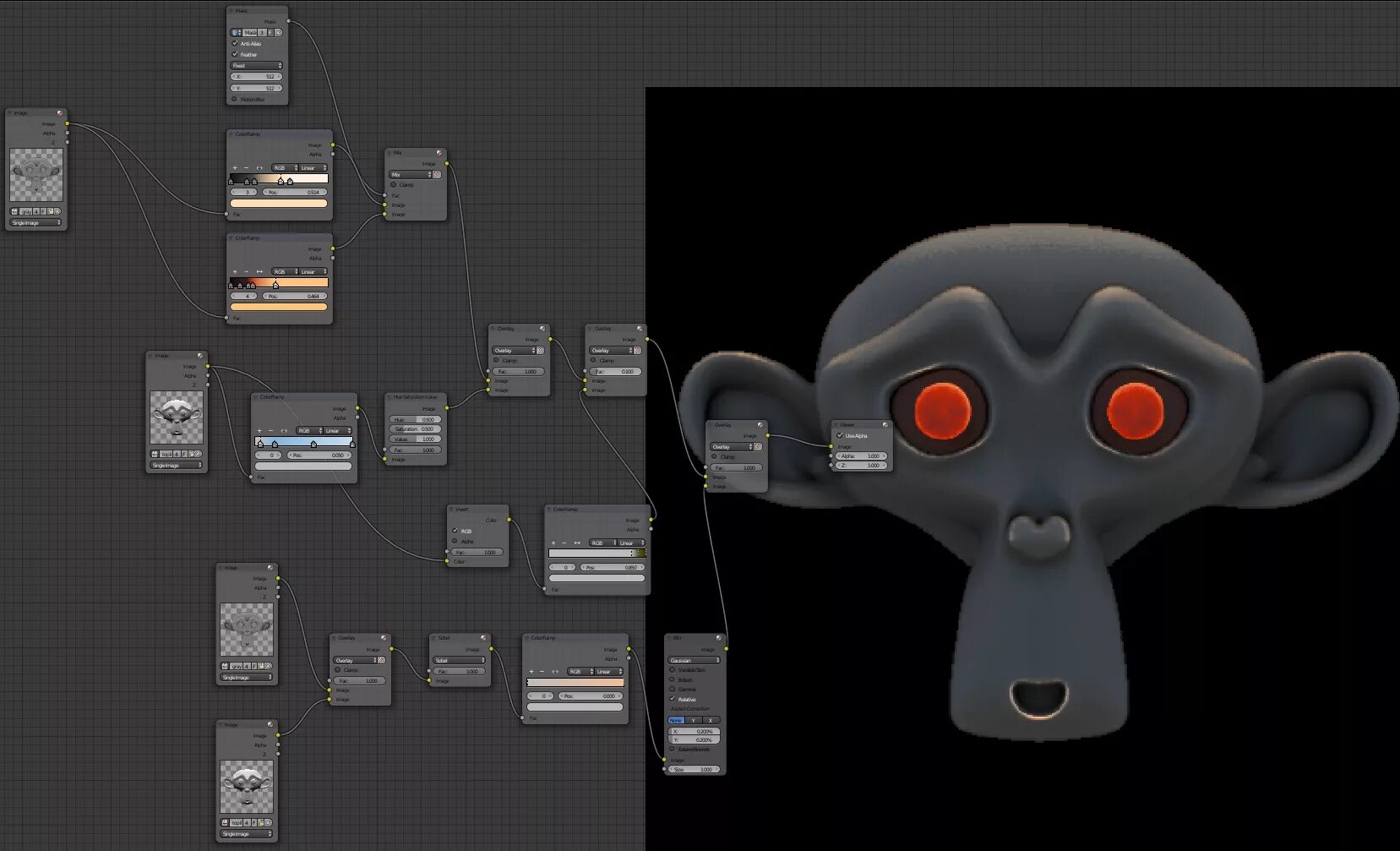The height and width of the screenshot is (851, 1400).
Task: Flip the blue ColorRamp with Pos 0.050
Action: [x=283, y=431]
